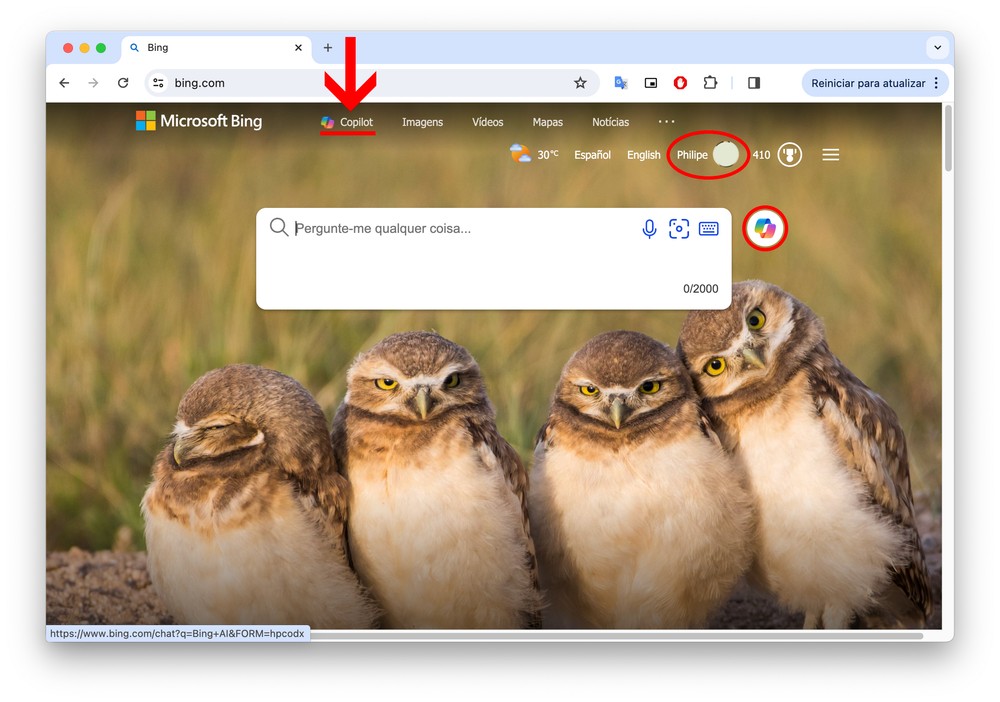Click Reiniciar para atualizar button
Viewport: 1000px width, 702px height.
pyautogui.click(x=867, y=83)
